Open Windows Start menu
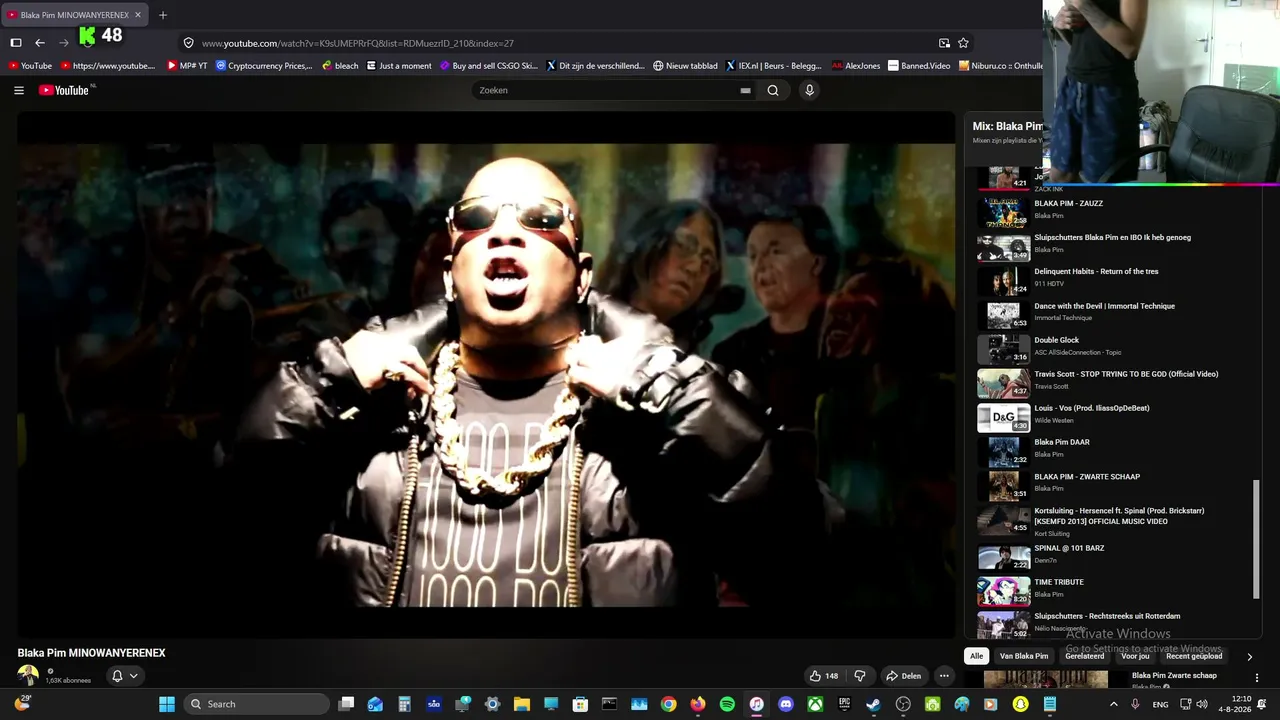The width and height of the screenshot is (1280, 720). 167,704
